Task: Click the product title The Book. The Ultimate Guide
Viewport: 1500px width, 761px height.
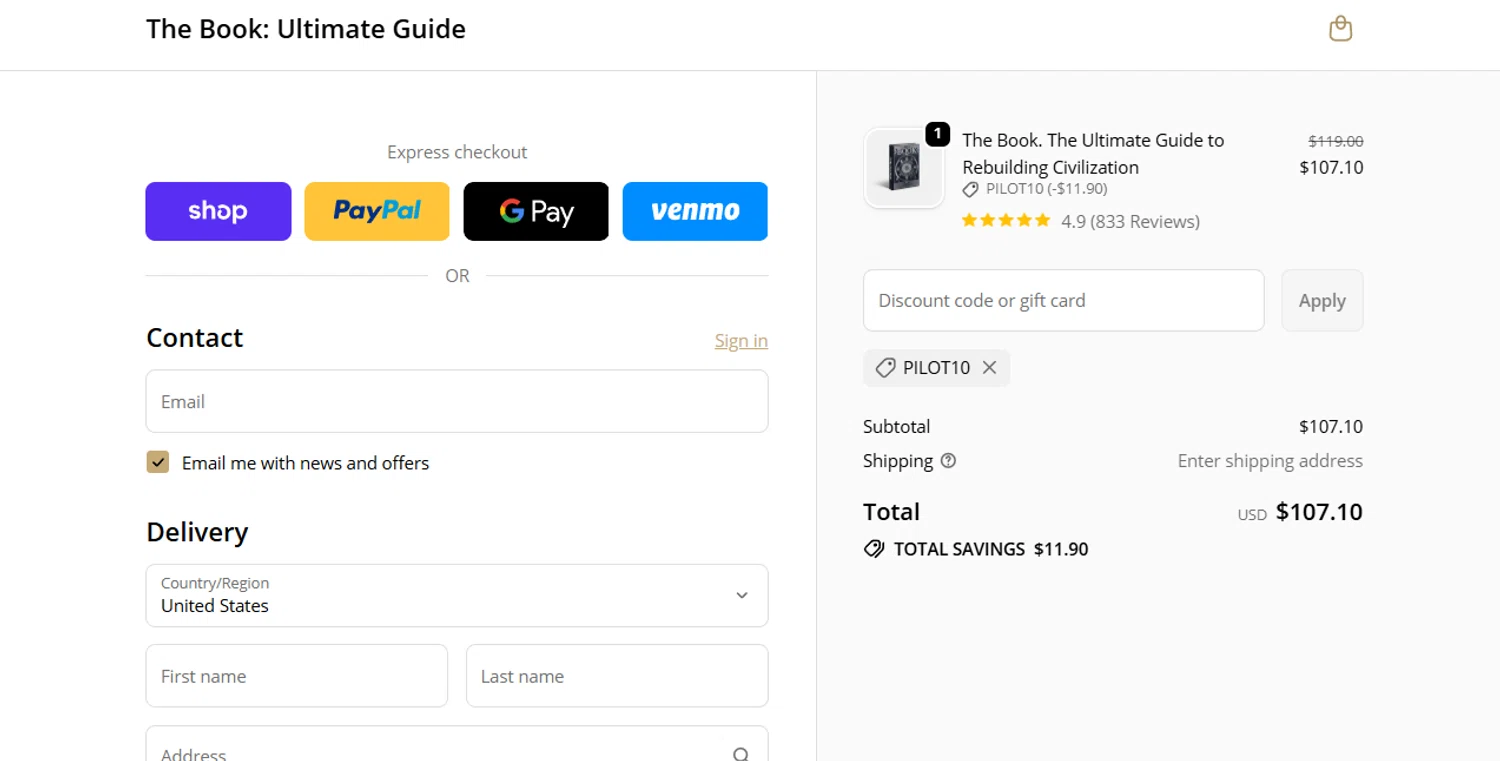Action: 1093,153
